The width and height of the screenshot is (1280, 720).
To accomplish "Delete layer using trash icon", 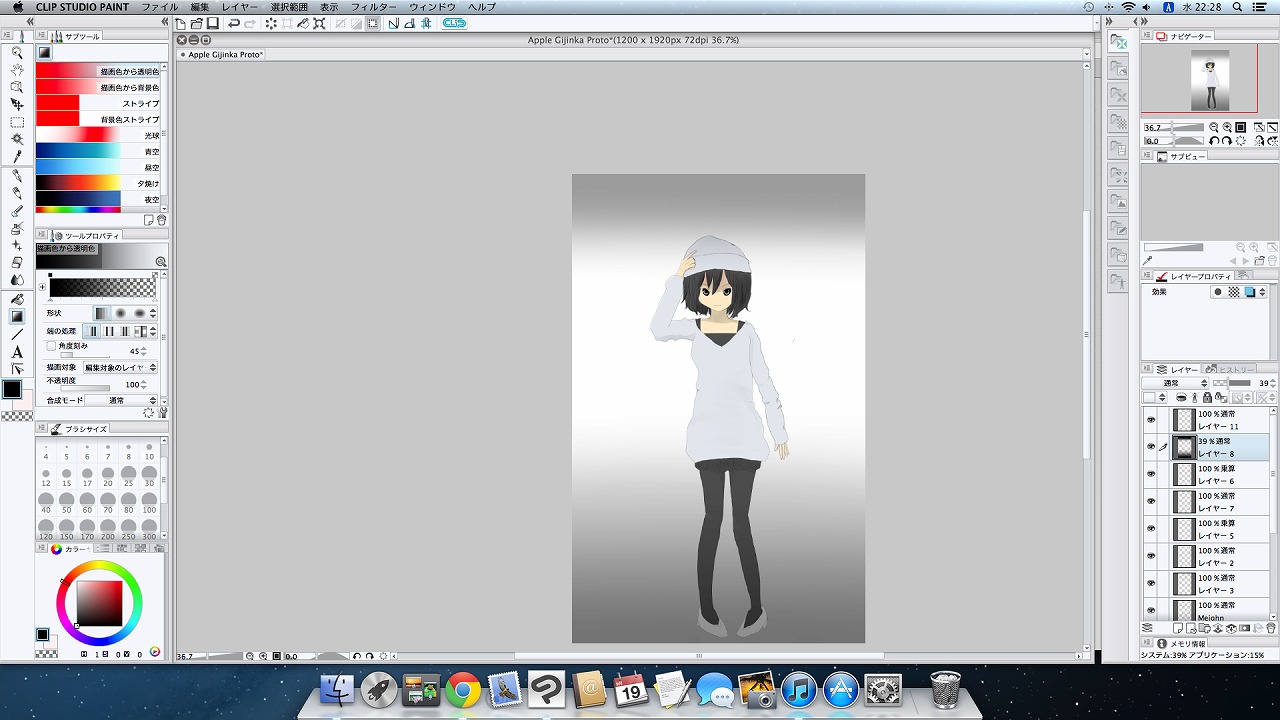I will 1271,628.
